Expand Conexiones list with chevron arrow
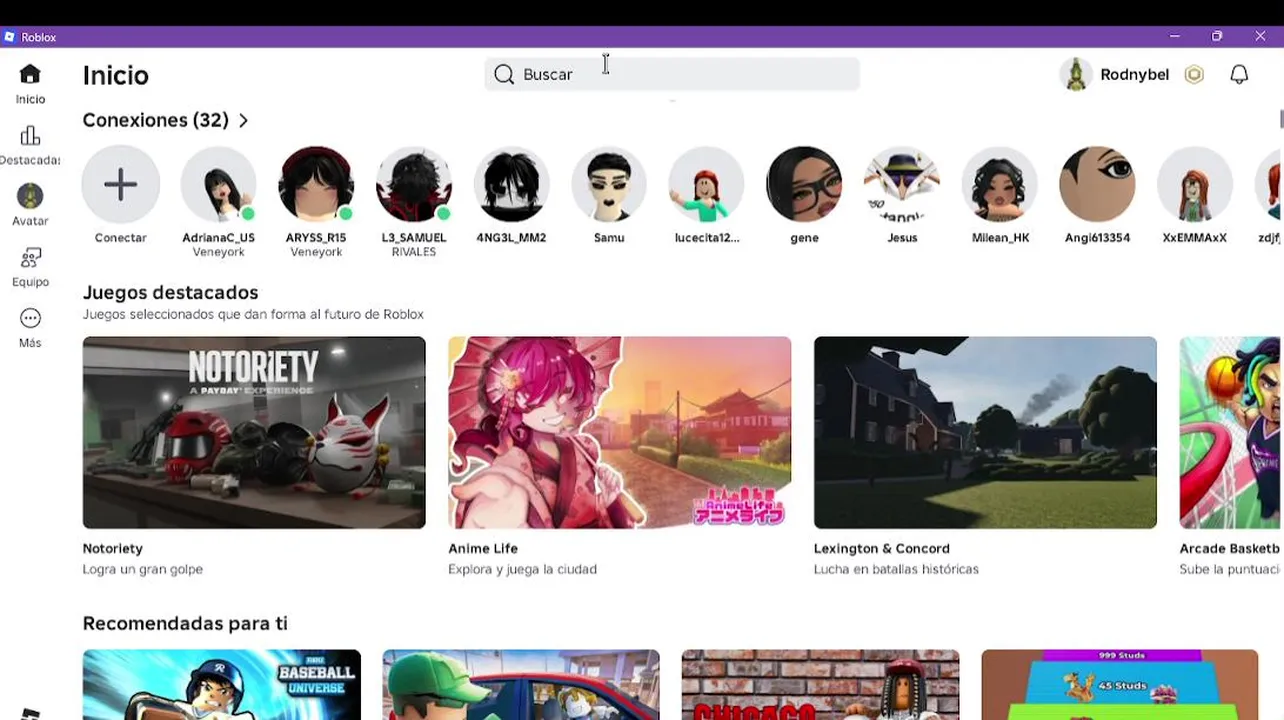1284x720 pixels. tap(243, 121)
